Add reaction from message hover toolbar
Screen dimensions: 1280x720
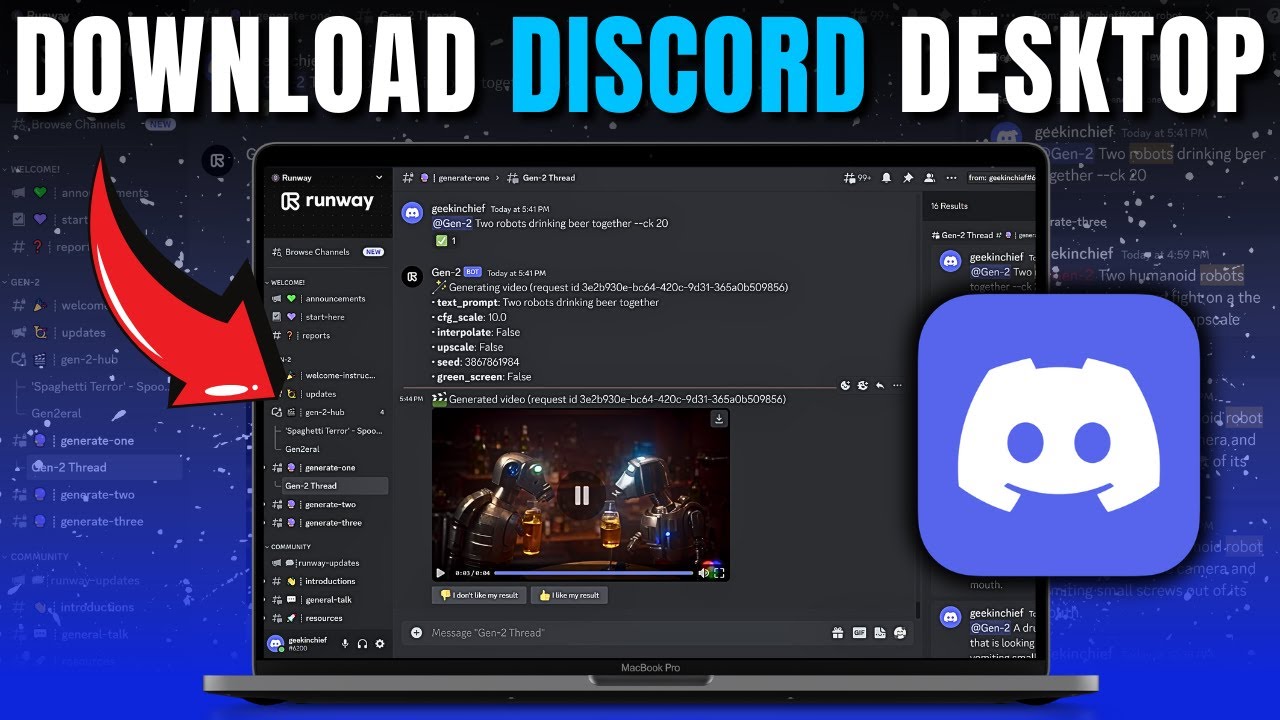845,385
